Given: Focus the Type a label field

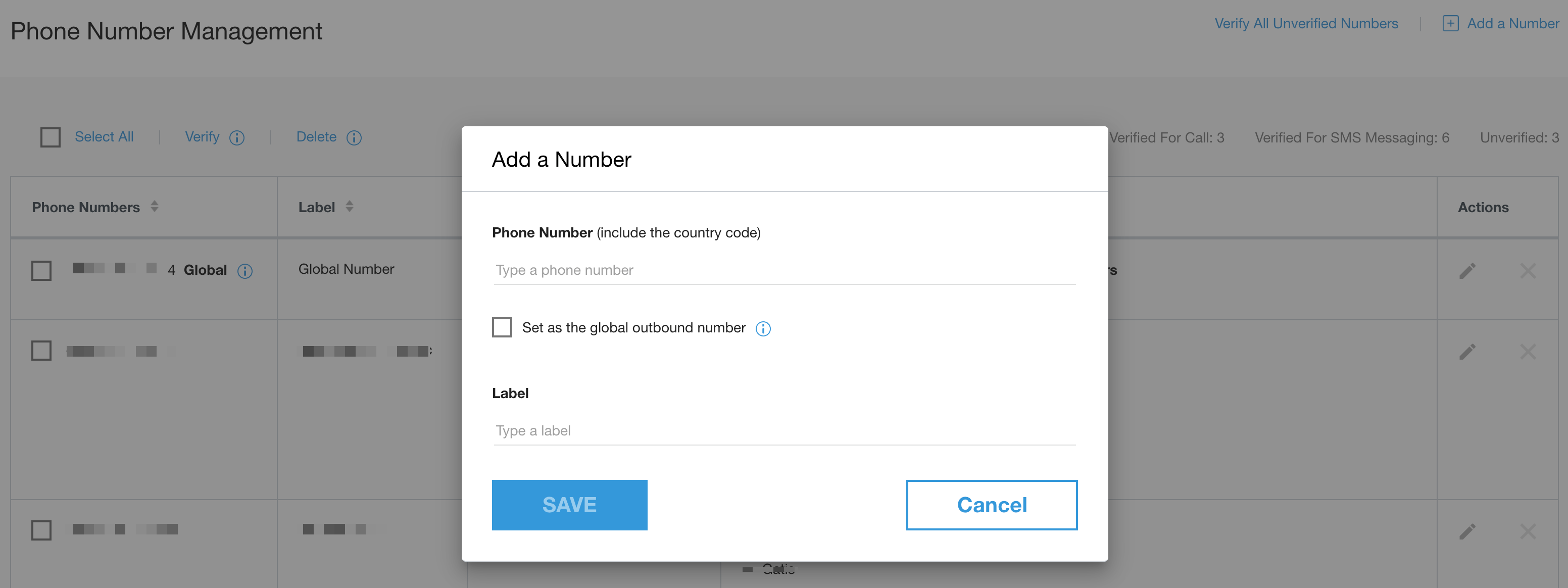Looking at the screenshot, I should pos(784,431).
